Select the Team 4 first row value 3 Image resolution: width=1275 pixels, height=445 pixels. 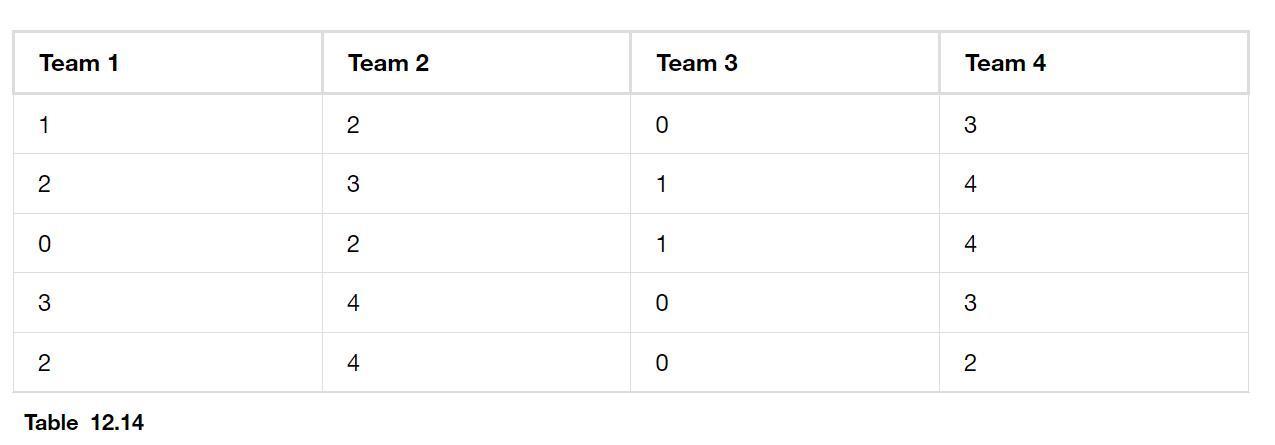tap(970, 125)
